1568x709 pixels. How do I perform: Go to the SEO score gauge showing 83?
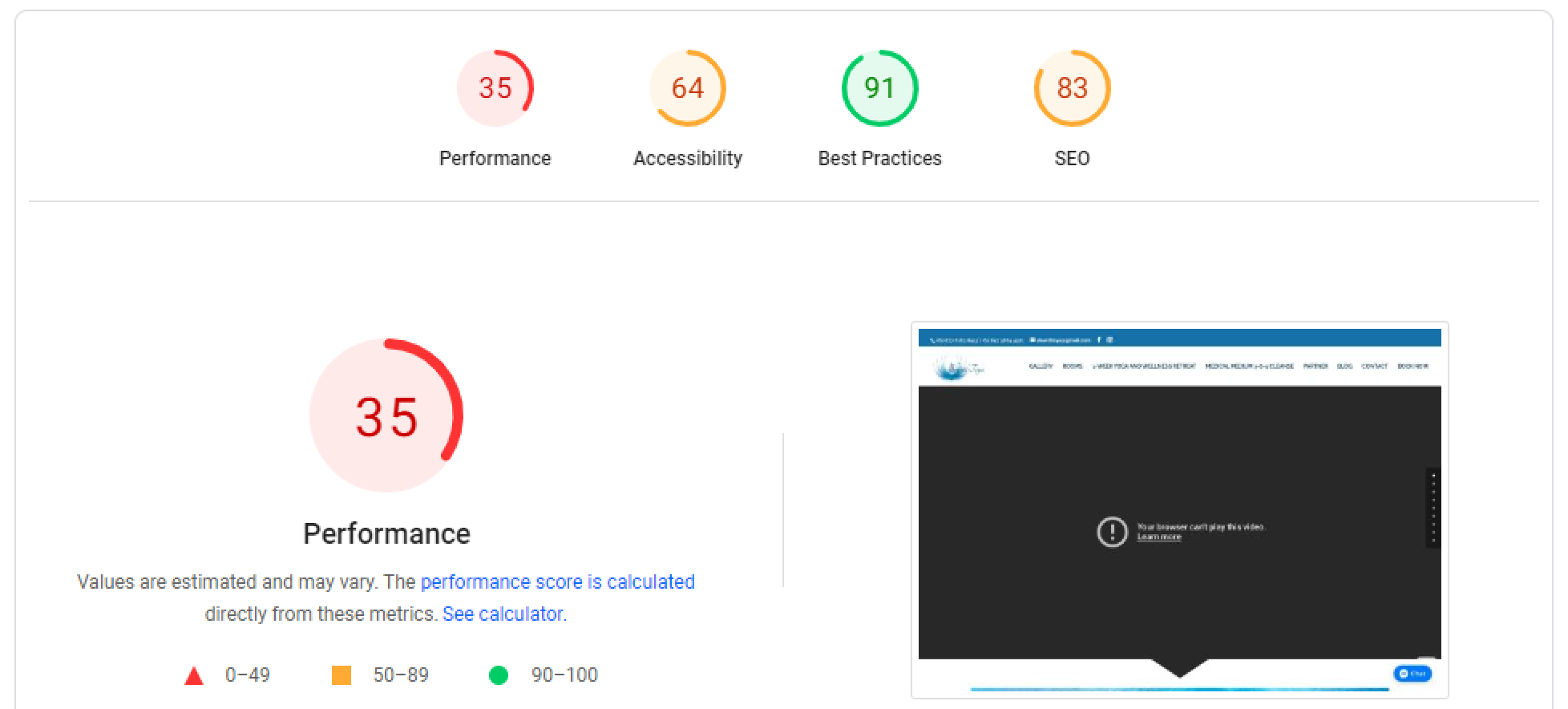click(1073, 88)
